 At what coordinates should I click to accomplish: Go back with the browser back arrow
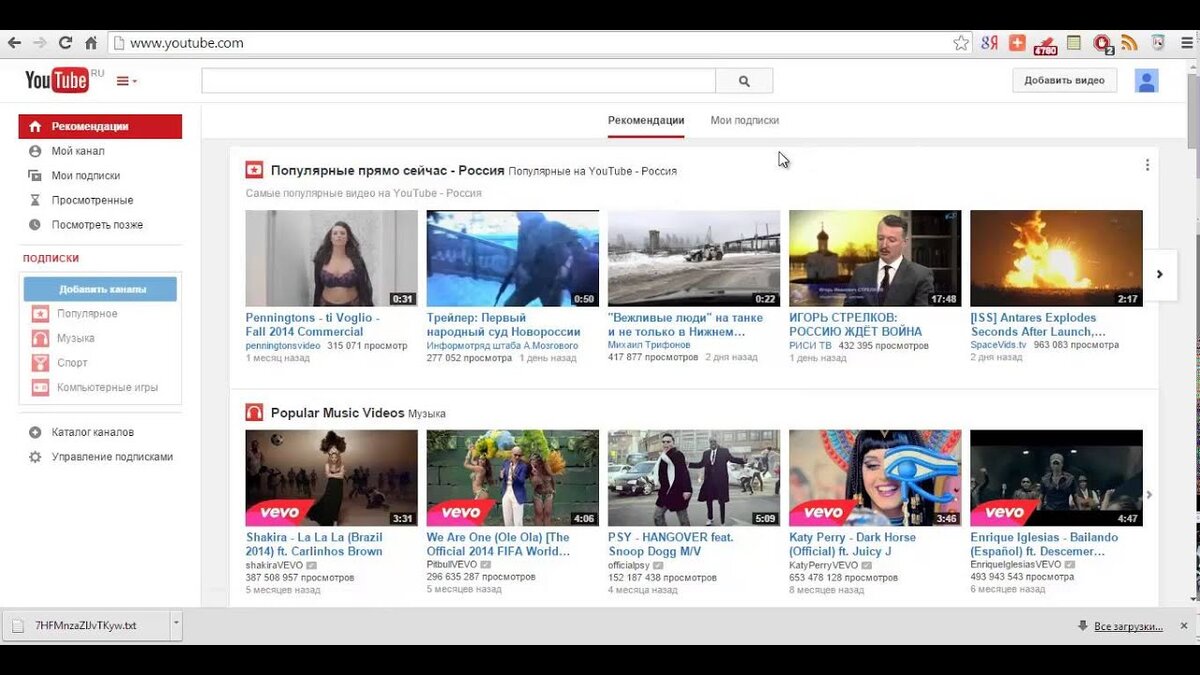pyautogui.click(x=14, y=43)
